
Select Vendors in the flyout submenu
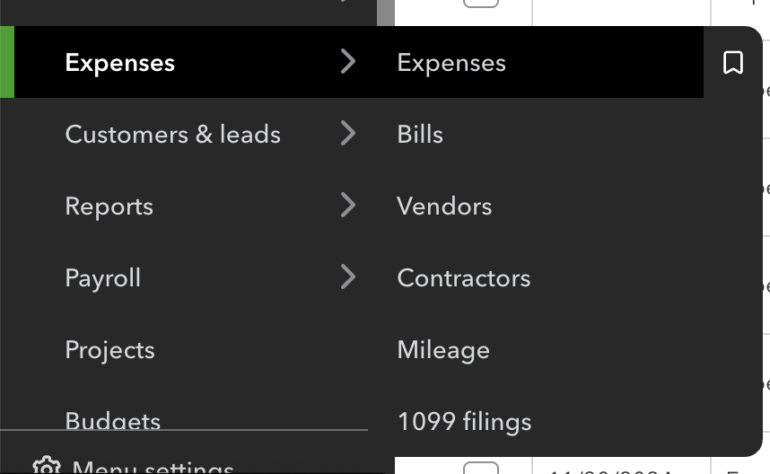[x=444, y=206]
